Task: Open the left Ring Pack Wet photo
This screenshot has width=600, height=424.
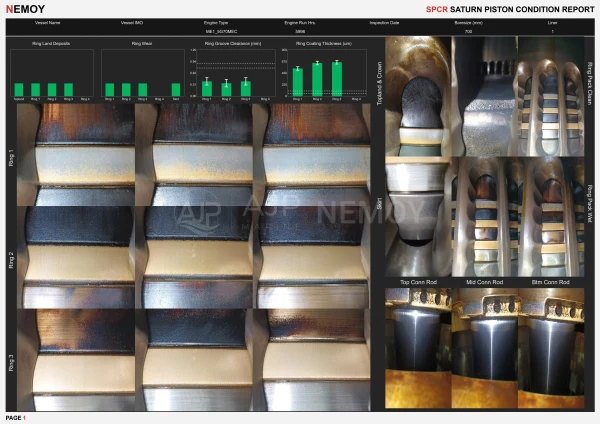Action: (x=485, y=217)
